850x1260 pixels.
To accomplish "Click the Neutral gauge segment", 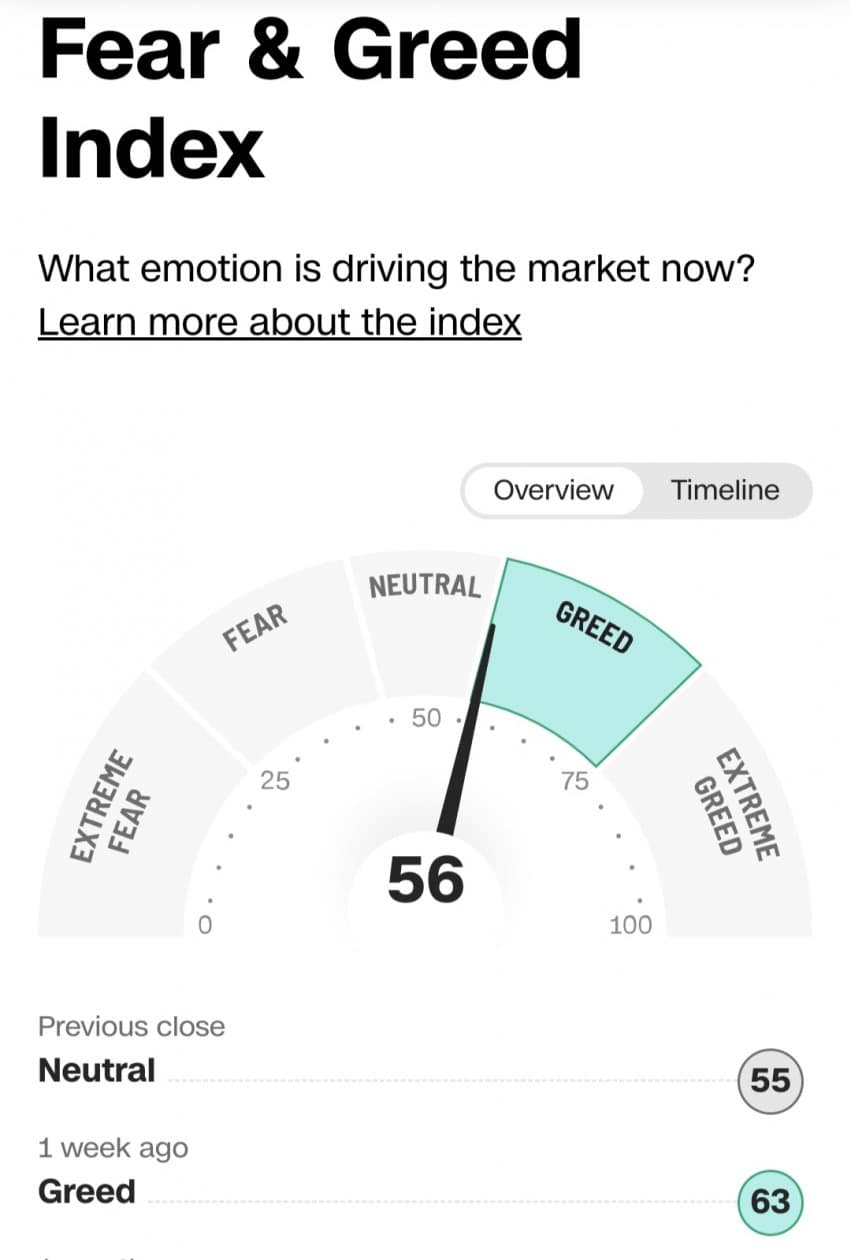I will click(x=425, y=620).
